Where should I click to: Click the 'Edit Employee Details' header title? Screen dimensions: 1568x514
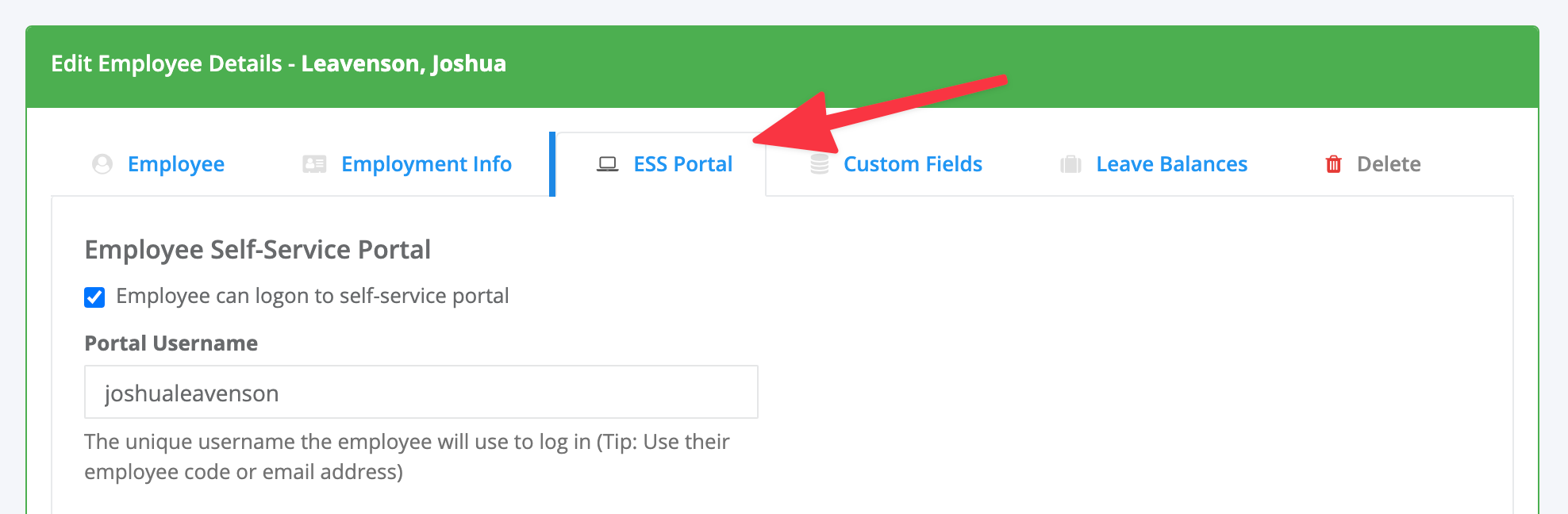[167, 63]
